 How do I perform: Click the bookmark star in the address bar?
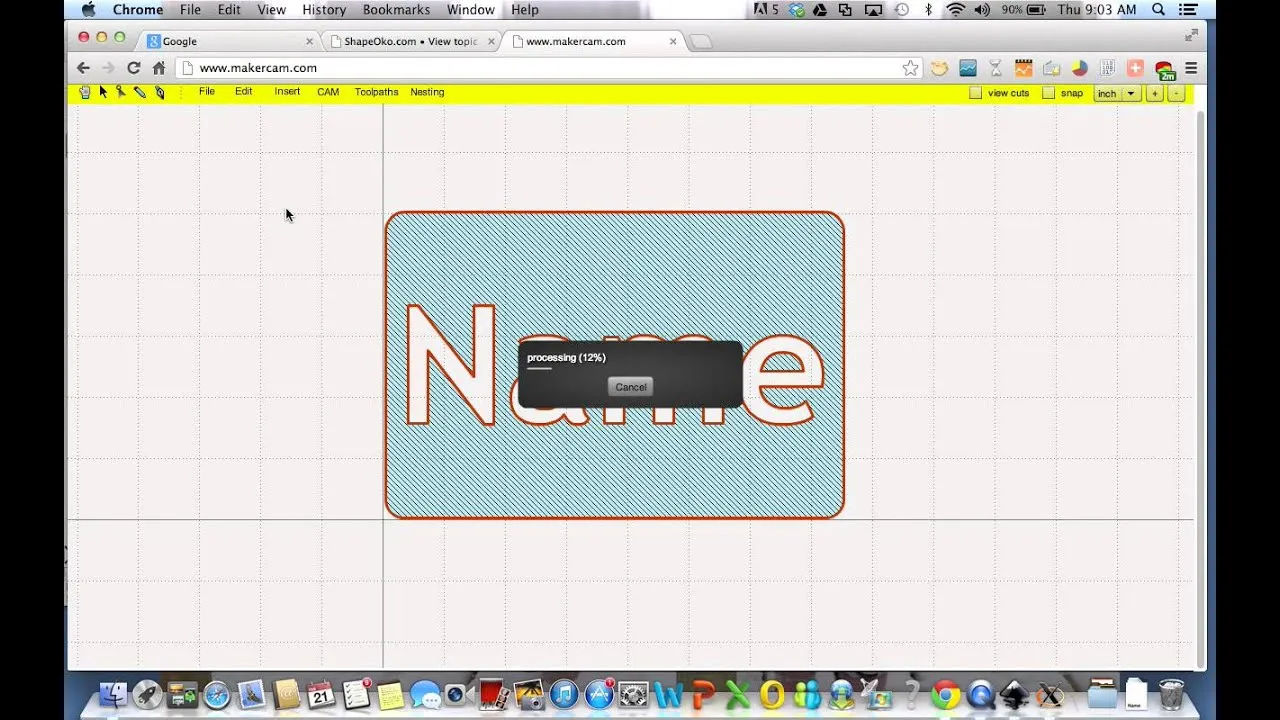[910, 68]
